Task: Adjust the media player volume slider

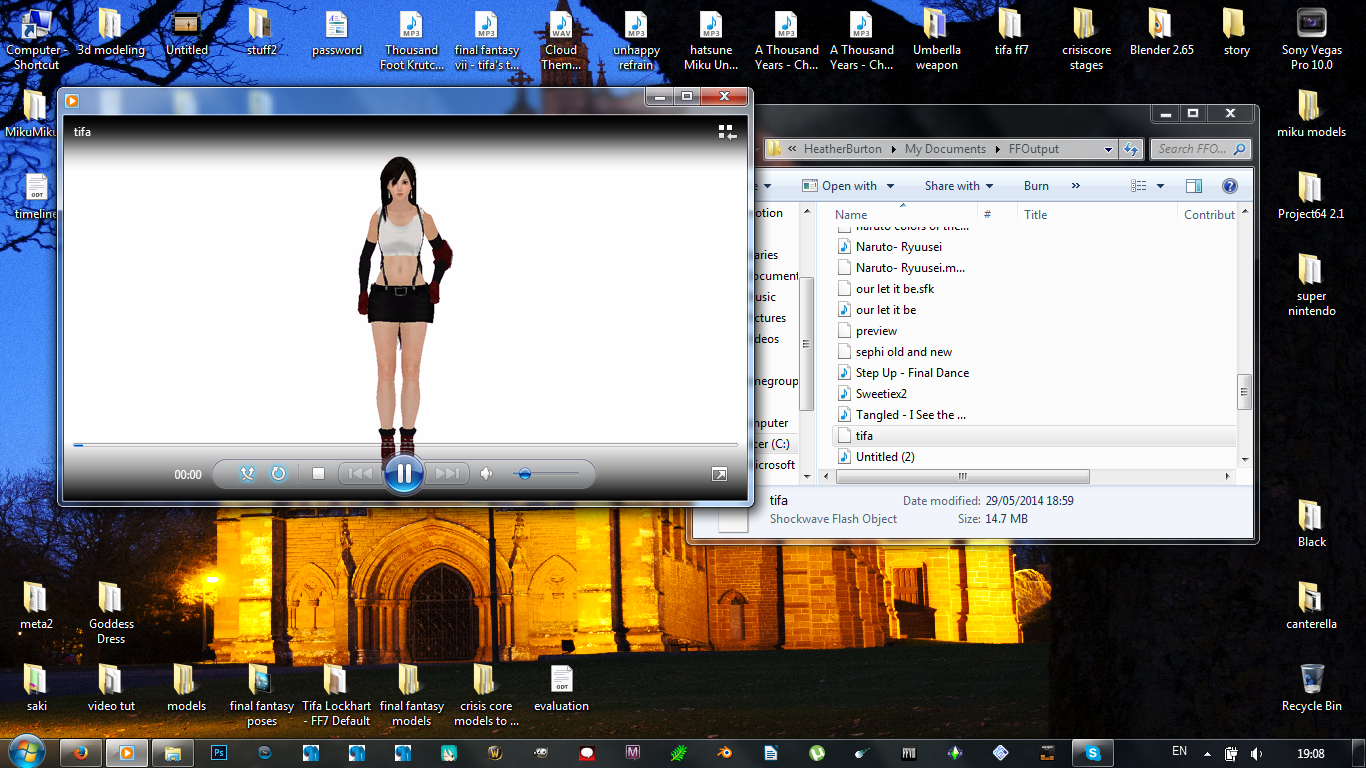Action: coord(546,474)
